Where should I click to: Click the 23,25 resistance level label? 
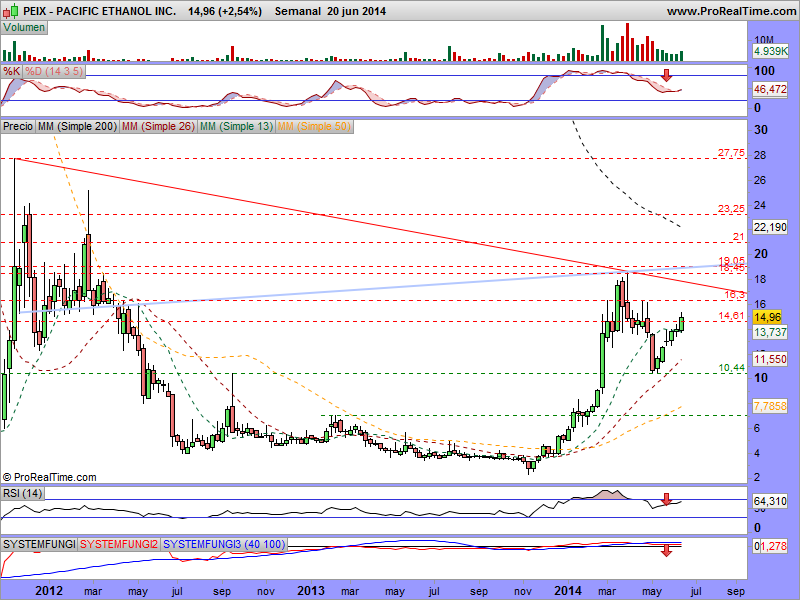[731, 209]
